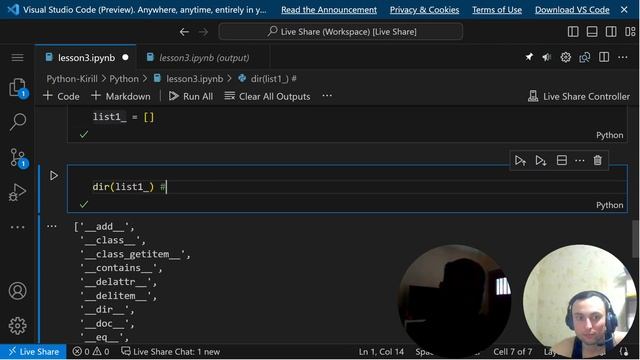Open the errors and warnings status item
This screenshot has width=640, height=360.
[91, 351]
